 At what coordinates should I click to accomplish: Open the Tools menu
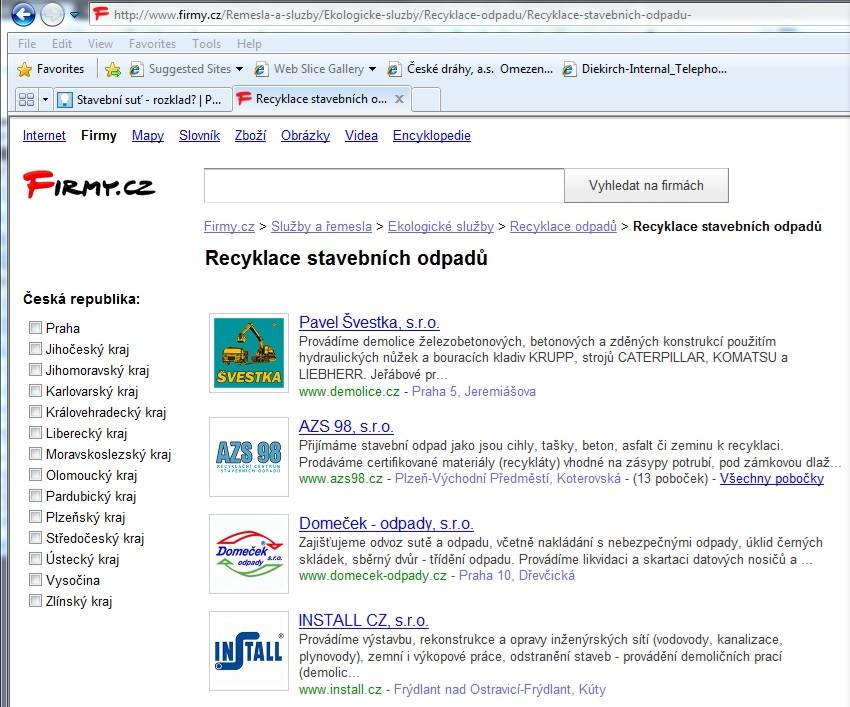coord(207,44)
